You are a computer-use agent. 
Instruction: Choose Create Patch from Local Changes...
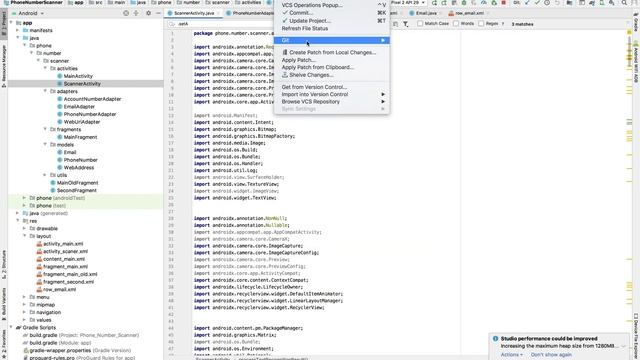[x=331, y=52]
